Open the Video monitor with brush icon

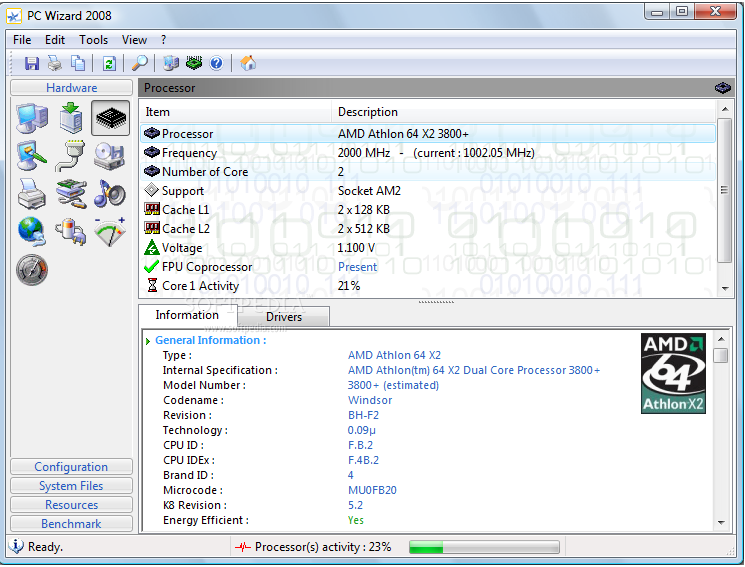point(32,156)
